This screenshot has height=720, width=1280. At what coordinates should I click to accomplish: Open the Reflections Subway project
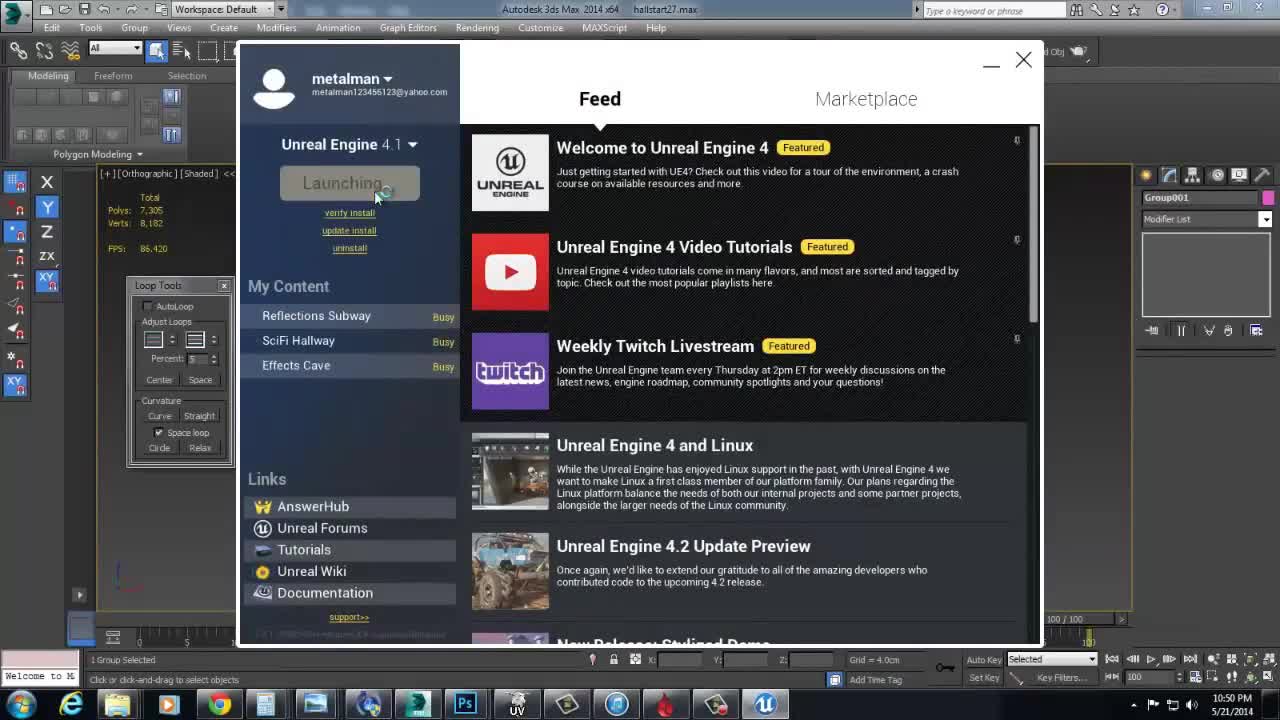coord(351,316)
